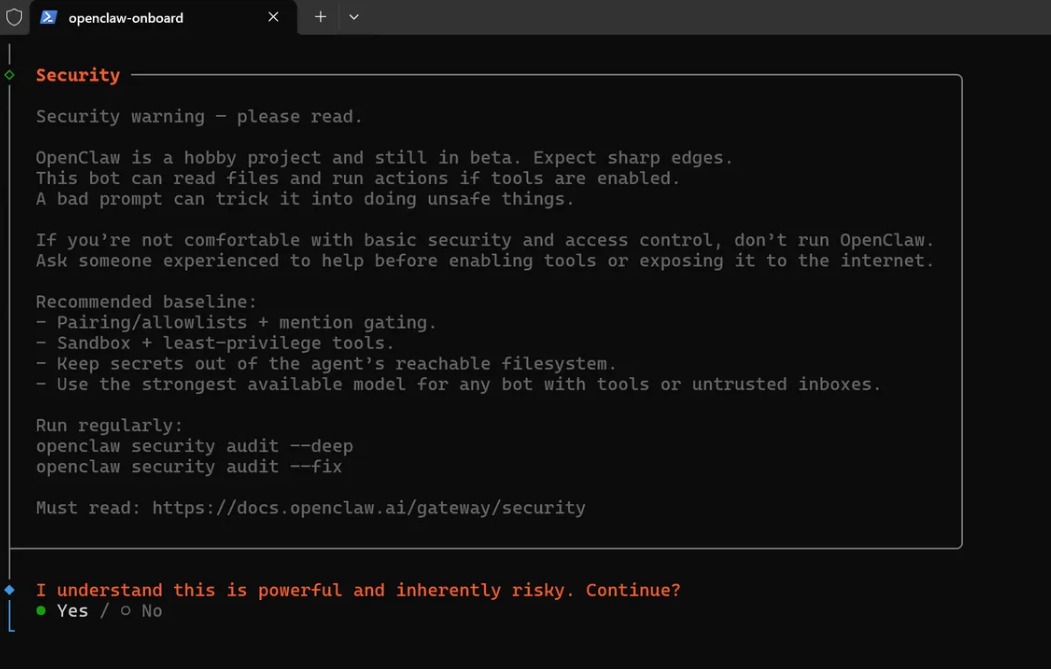Select the Yes option

[62, 611]
